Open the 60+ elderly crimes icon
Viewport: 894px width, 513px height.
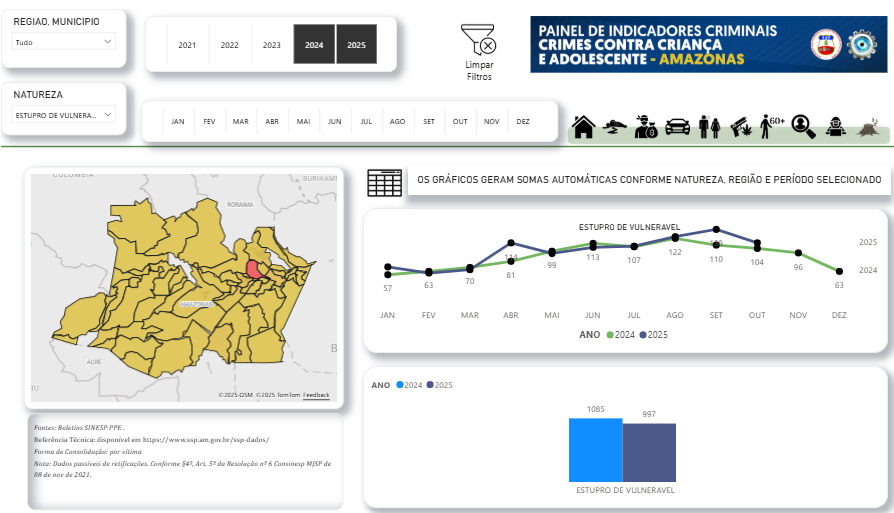(771, 126)
